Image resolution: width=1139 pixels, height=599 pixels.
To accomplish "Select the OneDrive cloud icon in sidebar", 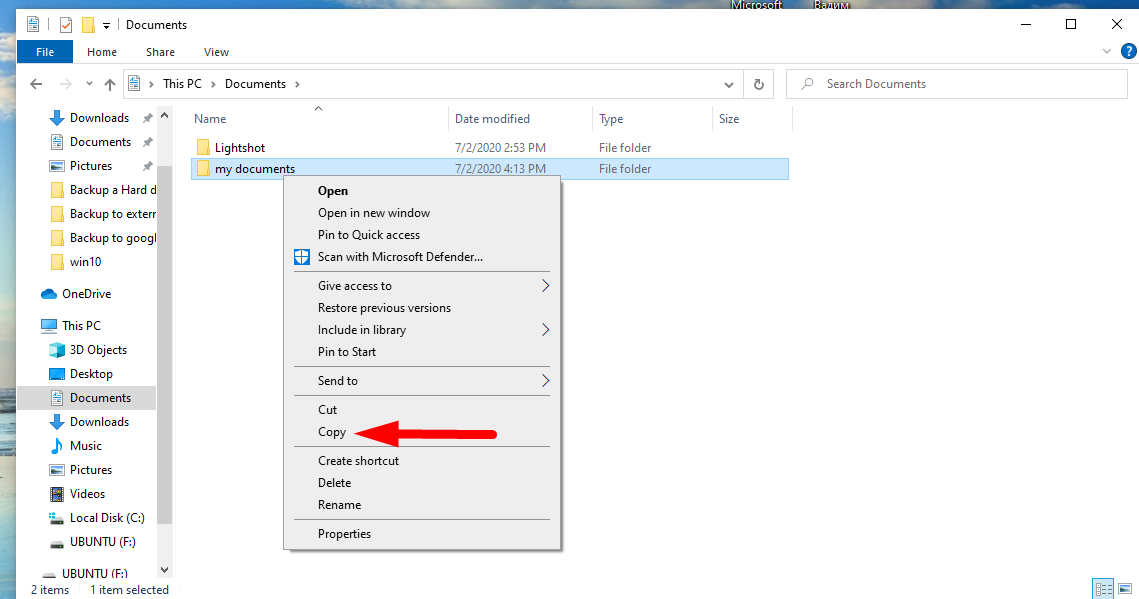I will pyautogui.click(x=49, y=294).
